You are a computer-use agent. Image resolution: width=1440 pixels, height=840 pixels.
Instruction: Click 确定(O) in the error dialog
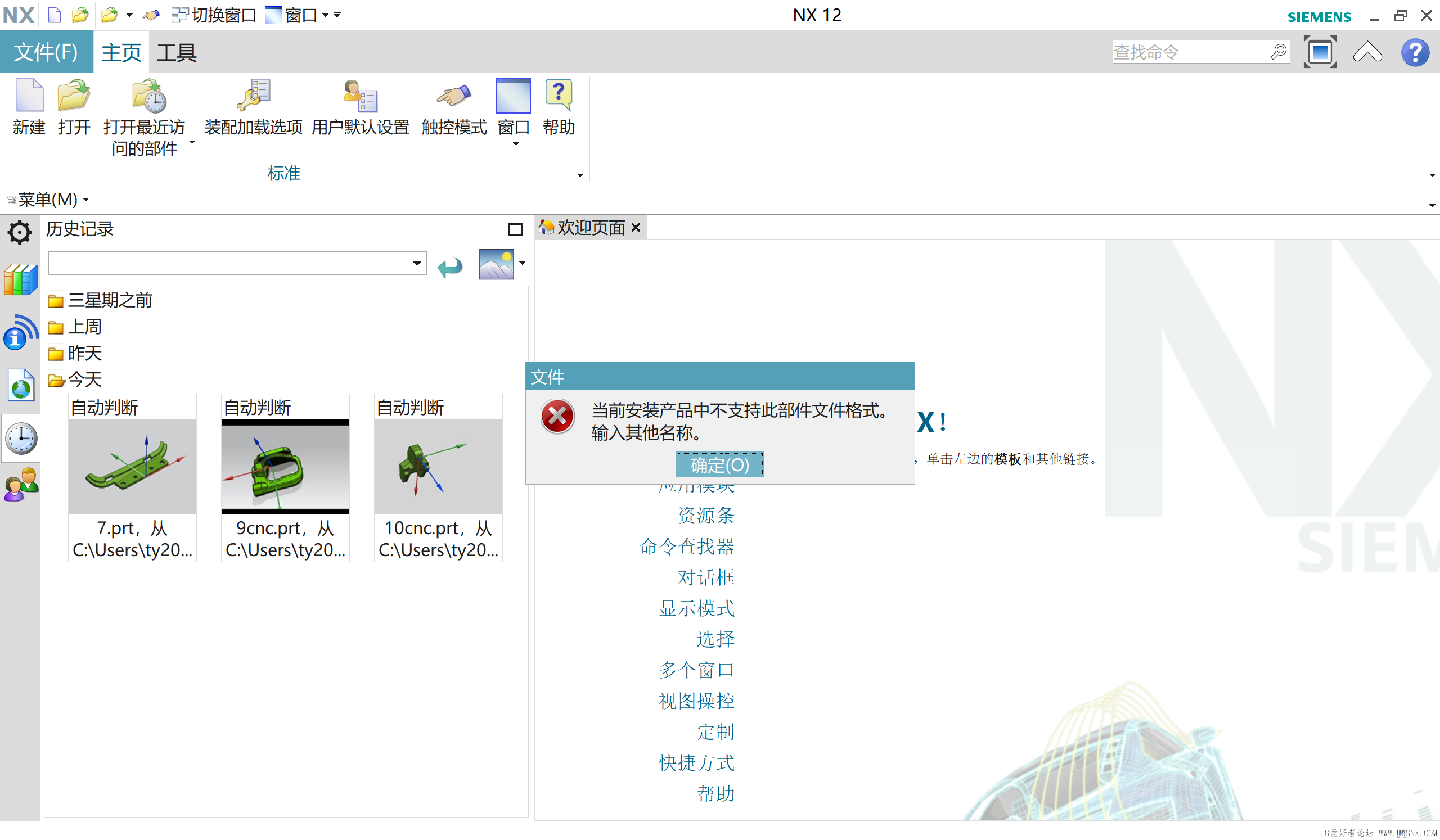(x=720, y=465)
